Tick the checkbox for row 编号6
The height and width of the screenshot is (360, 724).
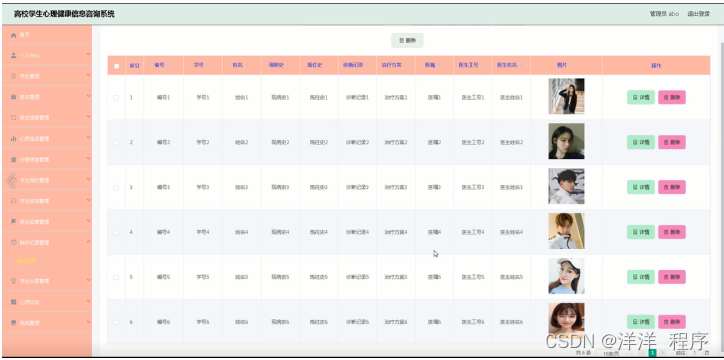(x=116, y=322)
